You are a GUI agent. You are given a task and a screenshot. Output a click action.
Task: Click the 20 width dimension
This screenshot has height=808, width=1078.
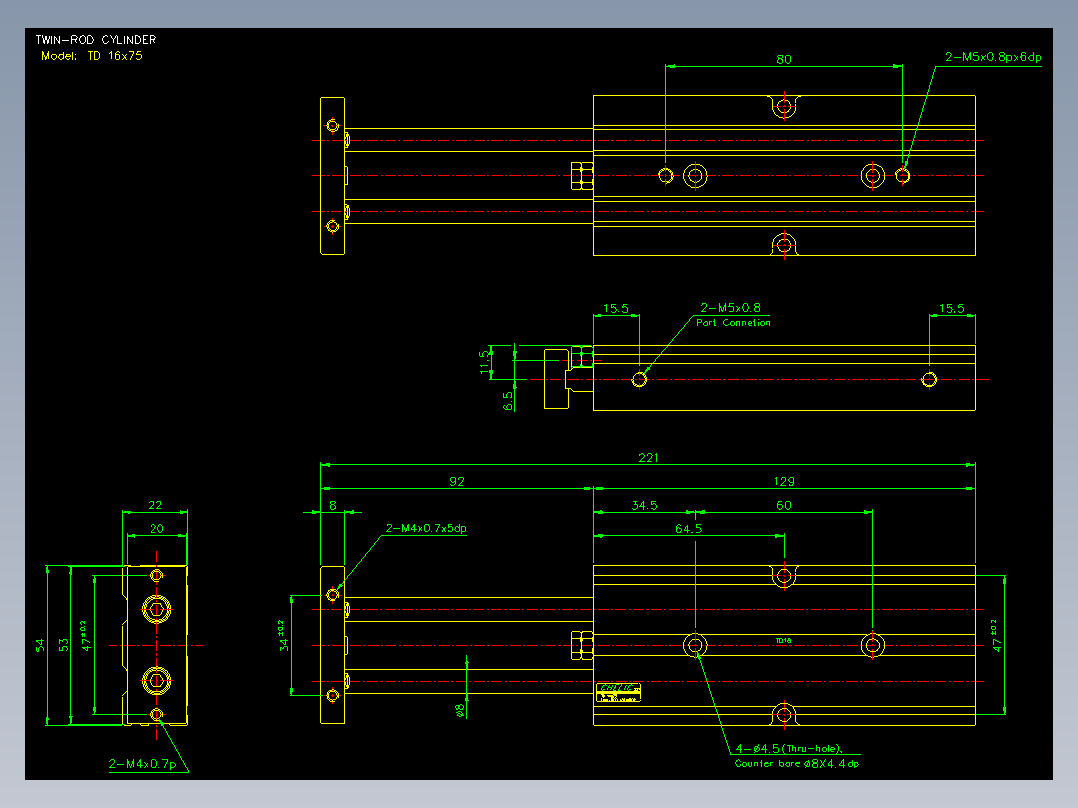click(x=157, y=529)
